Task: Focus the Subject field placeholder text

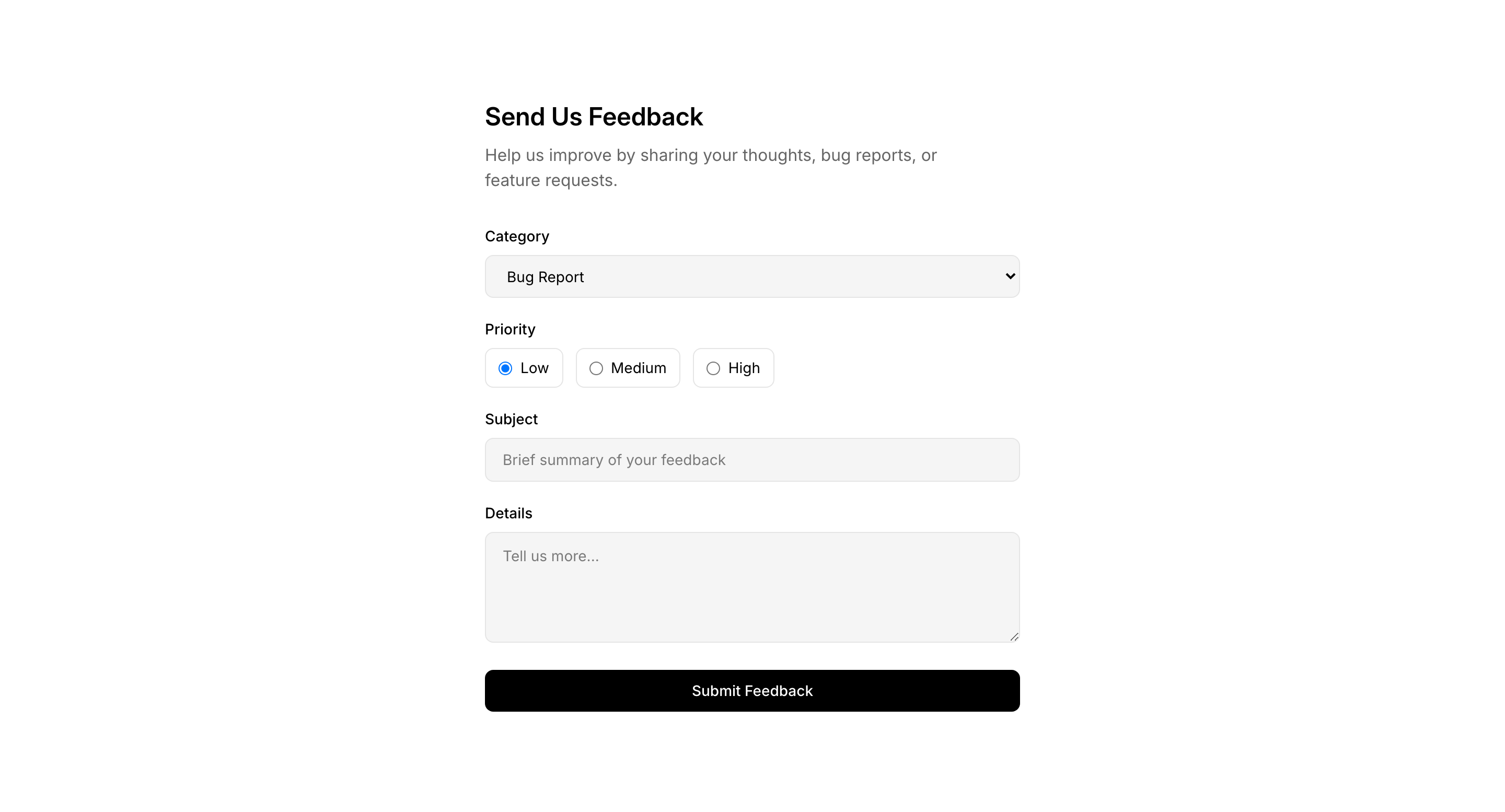Action: (x=613, y=460)
